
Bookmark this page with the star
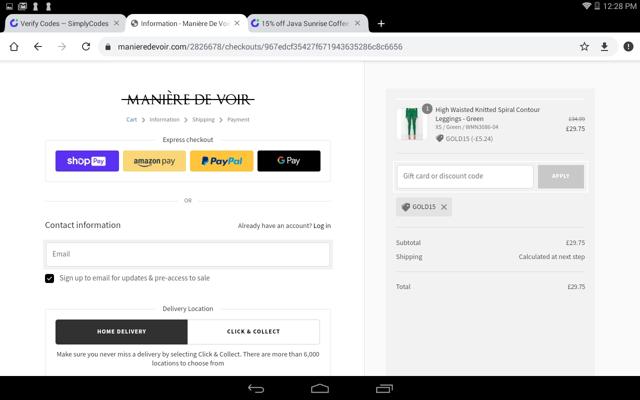pos(584,47)
